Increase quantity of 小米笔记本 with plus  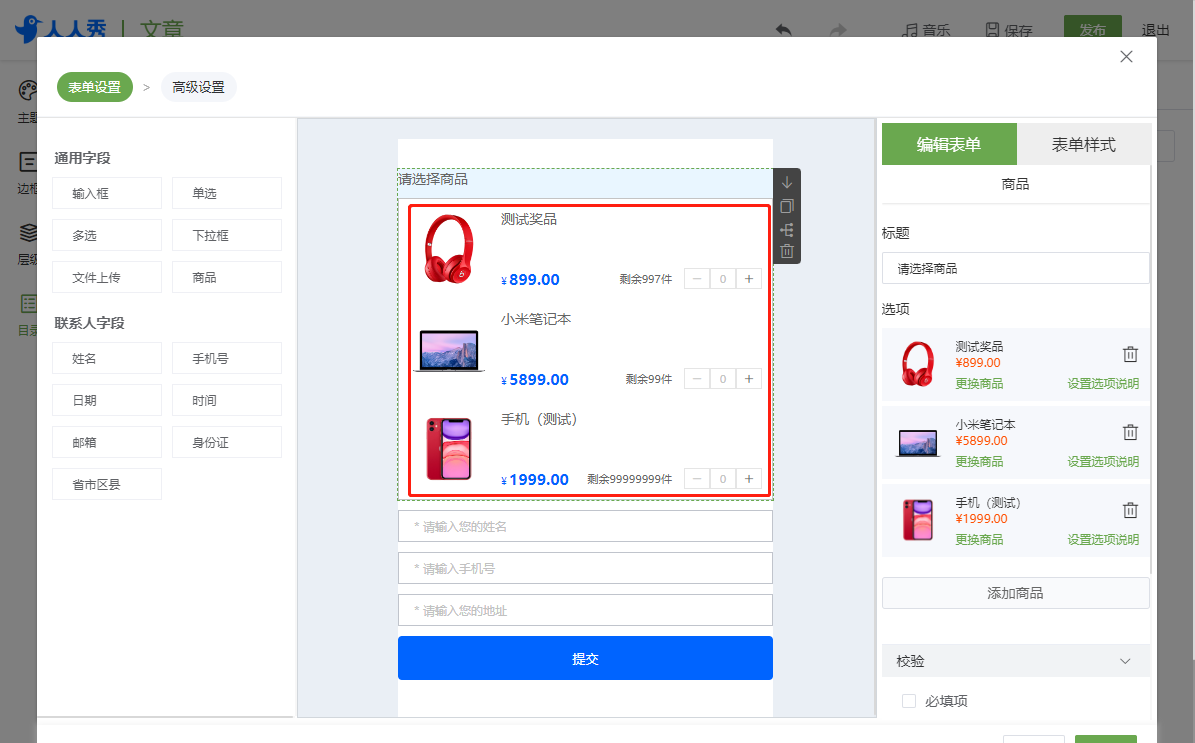pos(749,379)
